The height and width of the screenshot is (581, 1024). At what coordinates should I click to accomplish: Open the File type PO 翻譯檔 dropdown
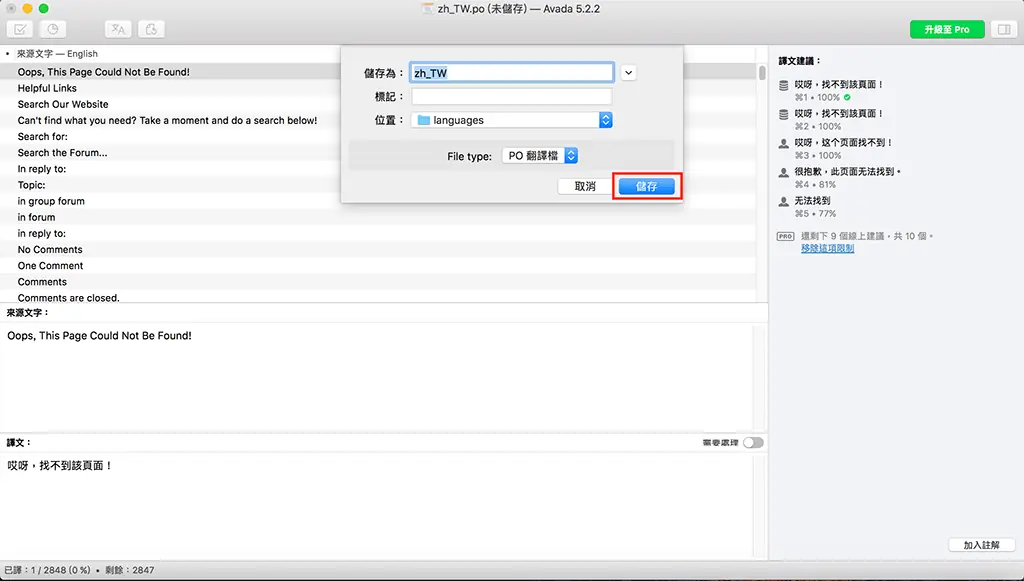pos(539,156)
